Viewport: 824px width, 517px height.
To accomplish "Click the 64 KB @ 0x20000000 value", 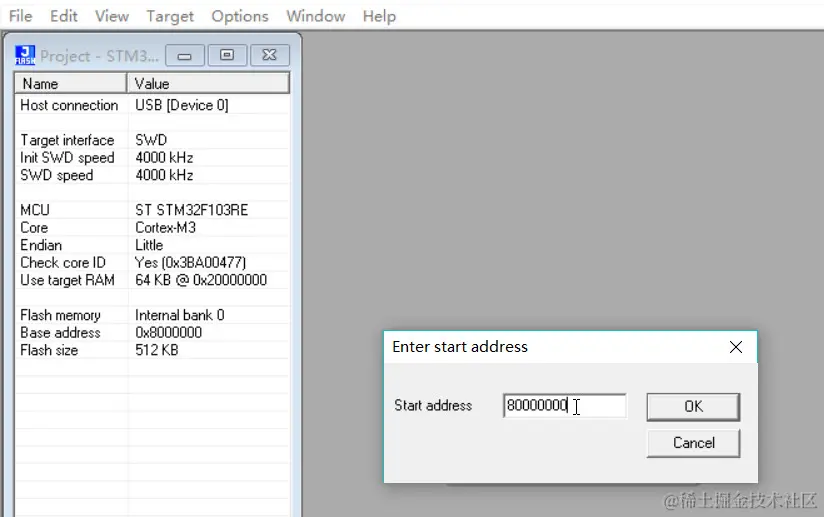I will pos(201,280).
